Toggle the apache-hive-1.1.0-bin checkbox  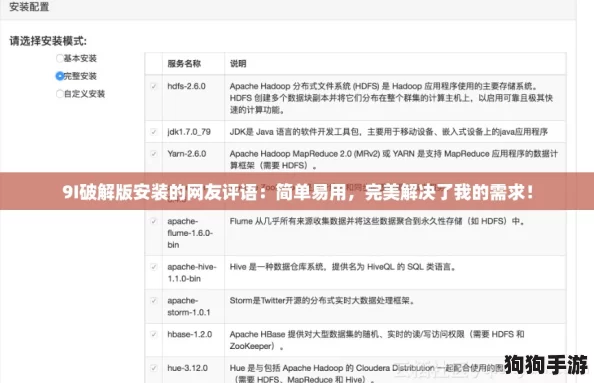153,267
